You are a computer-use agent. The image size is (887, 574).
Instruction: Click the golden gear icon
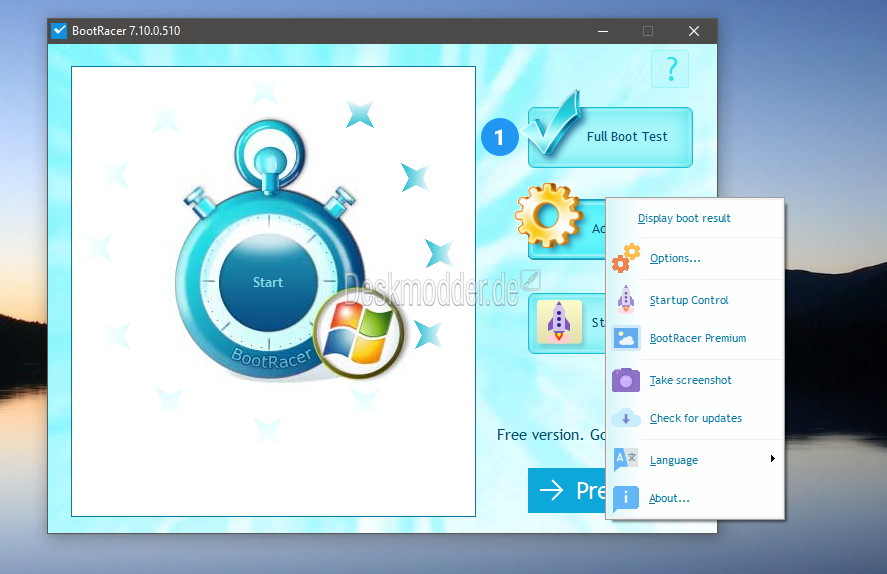tap(548, 215)
